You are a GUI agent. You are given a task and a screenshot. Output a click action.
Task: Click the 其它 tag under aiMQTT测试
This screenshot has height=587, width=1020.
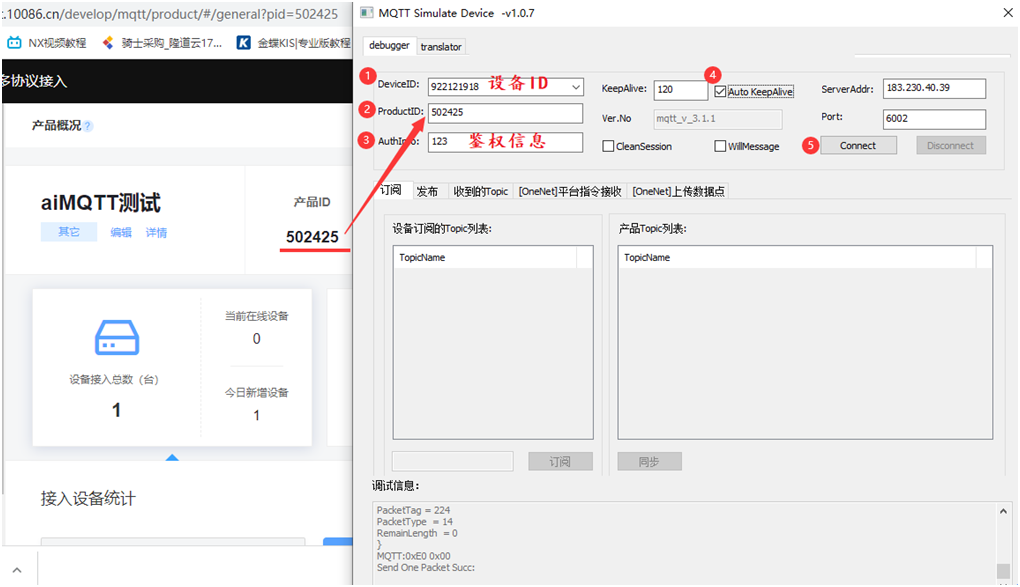tap(69, 232)
